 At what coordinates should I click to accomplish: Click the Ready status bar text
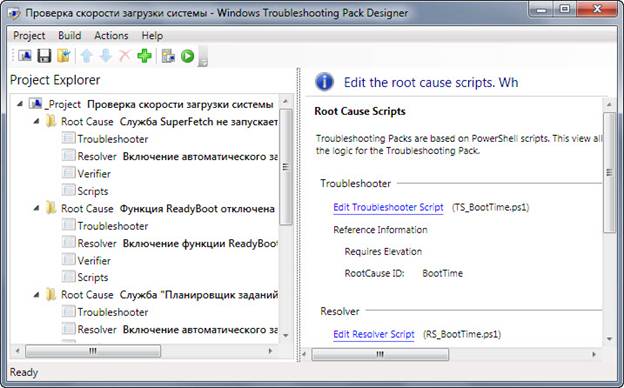[x=24, y=372]
